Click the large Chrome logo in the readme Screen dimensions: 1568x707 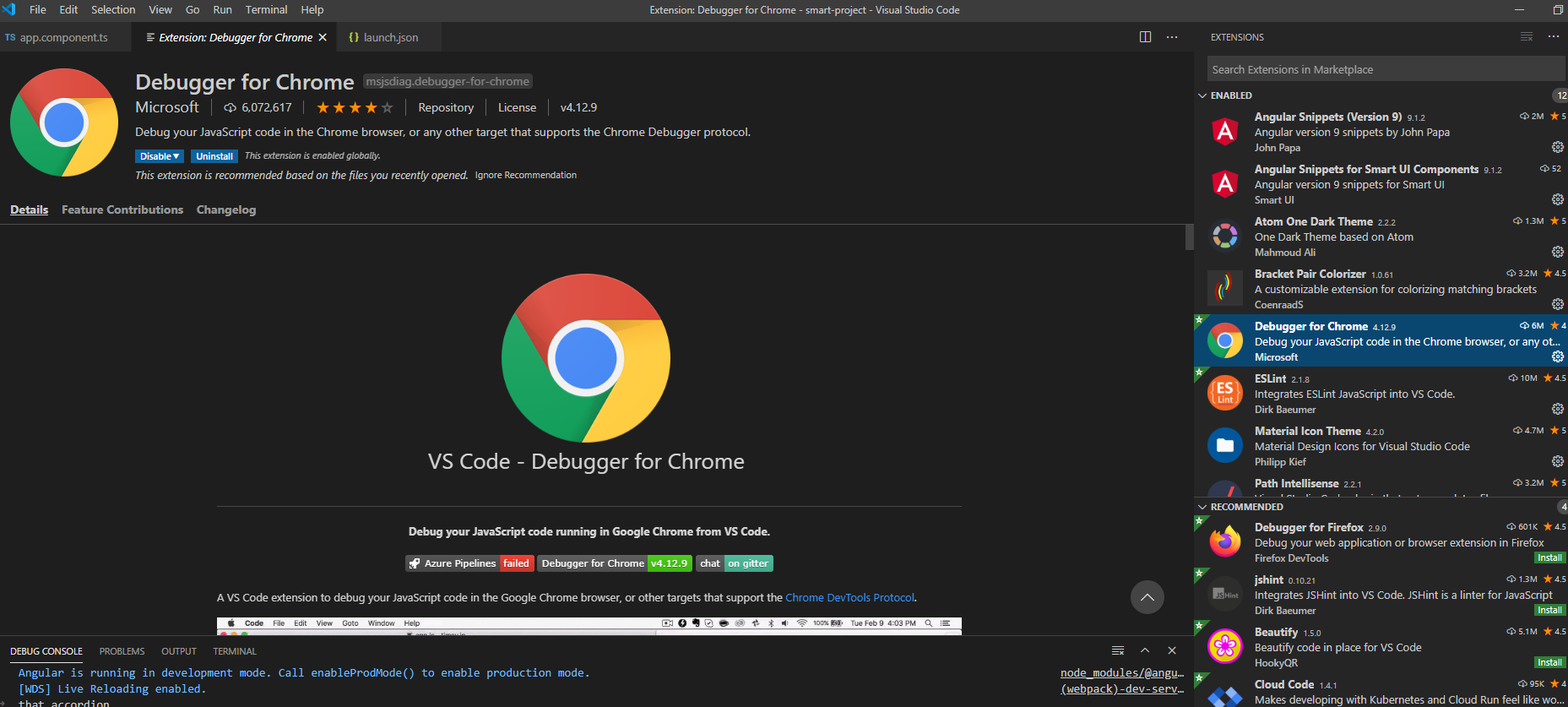click(x=586, y=358)
